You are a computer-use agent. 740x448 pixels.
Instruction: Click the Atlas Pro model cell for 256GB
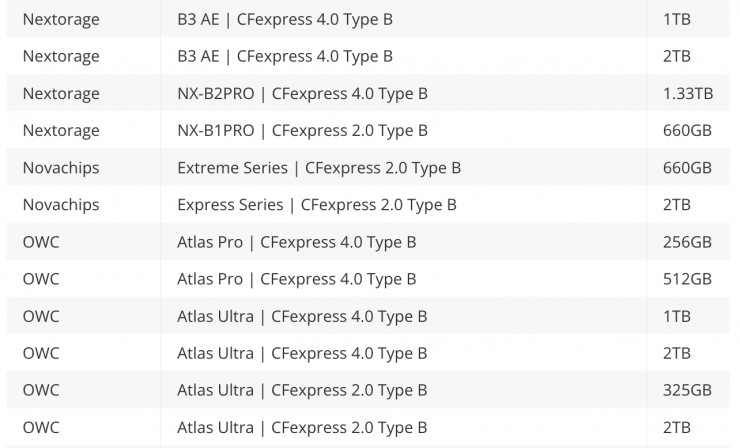[x=296, y=241]
